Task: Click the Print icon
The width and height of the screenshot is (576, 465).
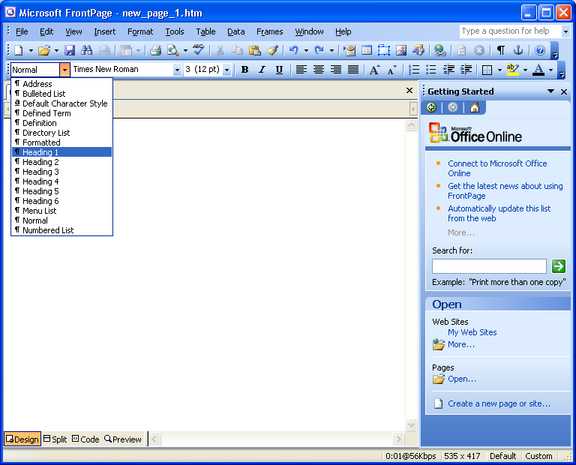Action: 155,50
